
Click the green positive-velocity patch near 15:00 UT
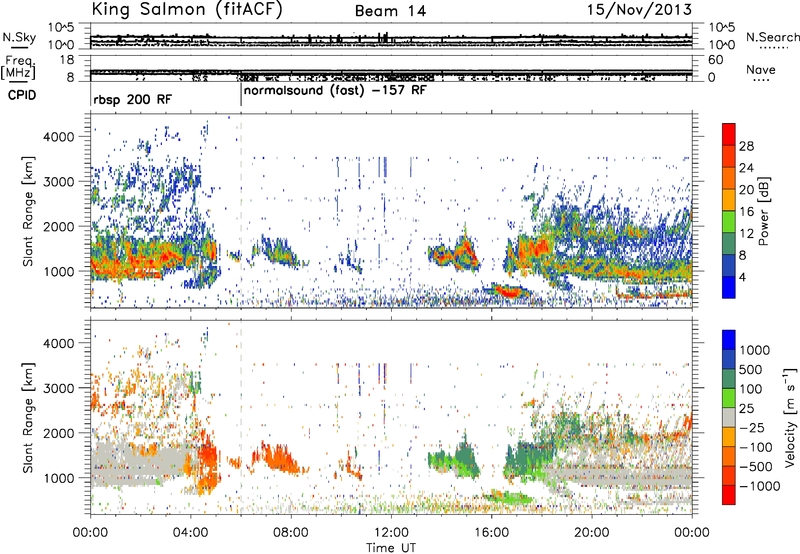coord(464,455)
